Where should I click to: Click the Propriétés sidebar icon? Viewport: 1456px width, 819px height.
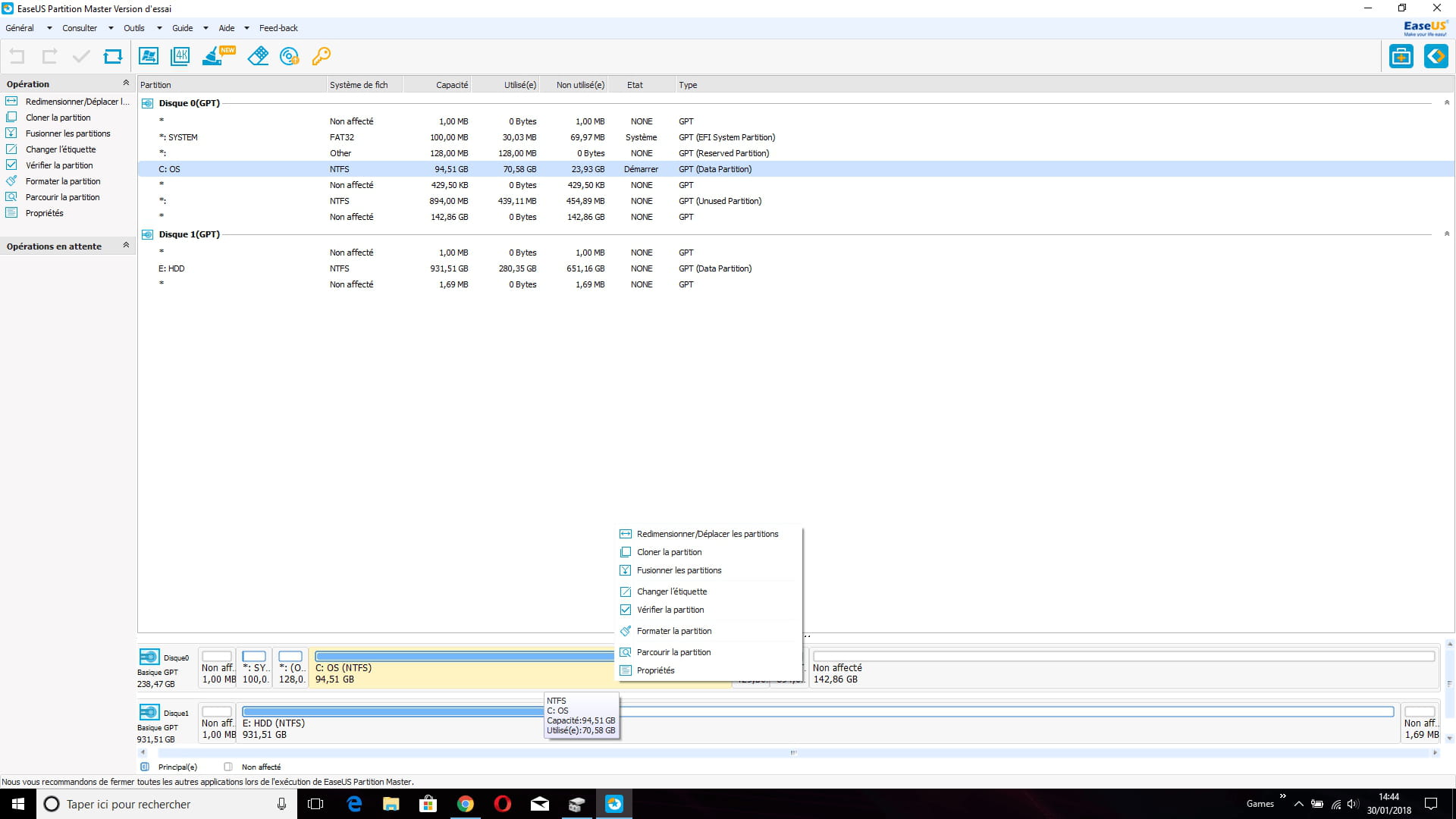pyautogui.click(x=11, y=212)
